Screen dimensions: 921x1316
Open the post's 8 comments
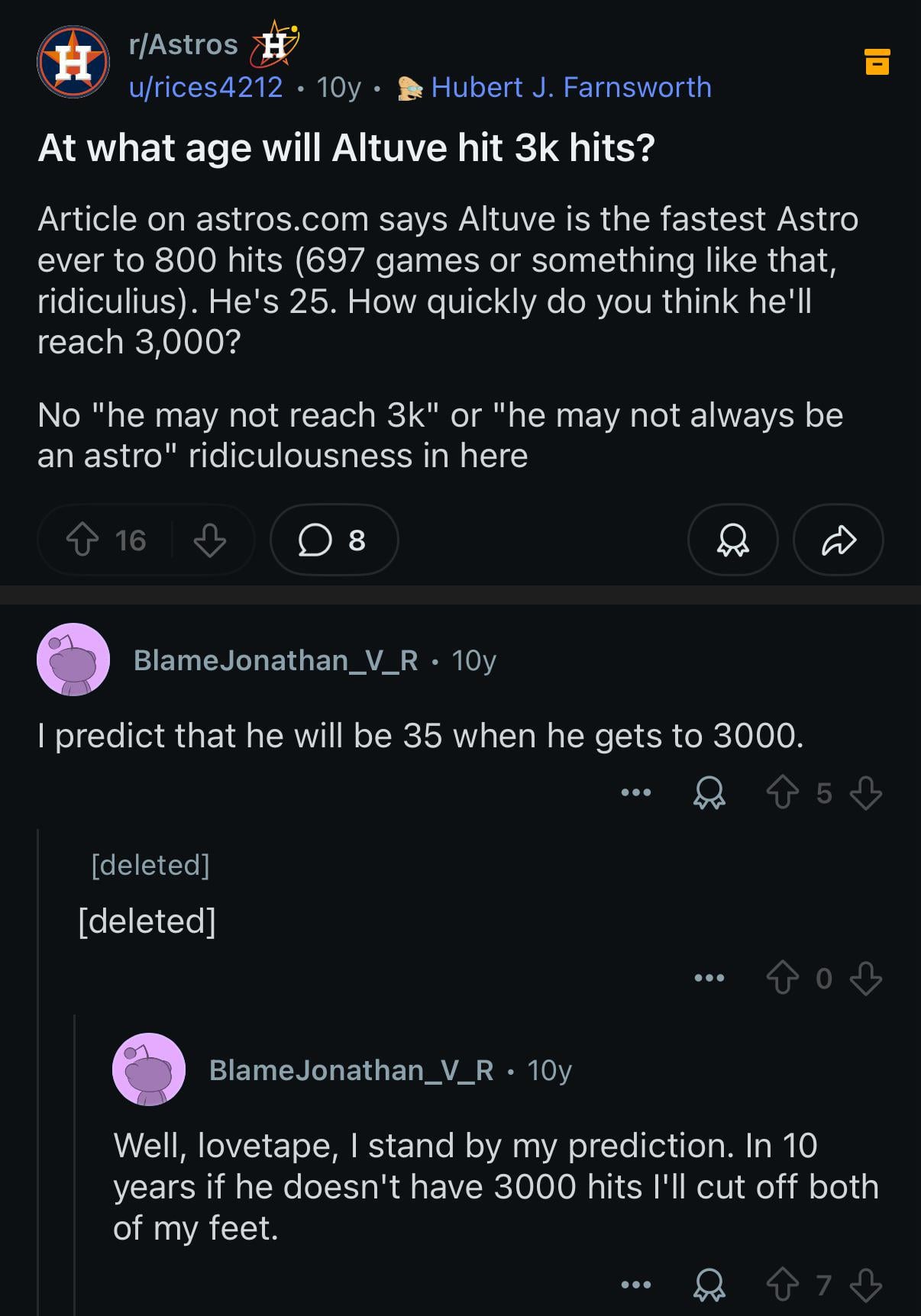click(334, 540)
